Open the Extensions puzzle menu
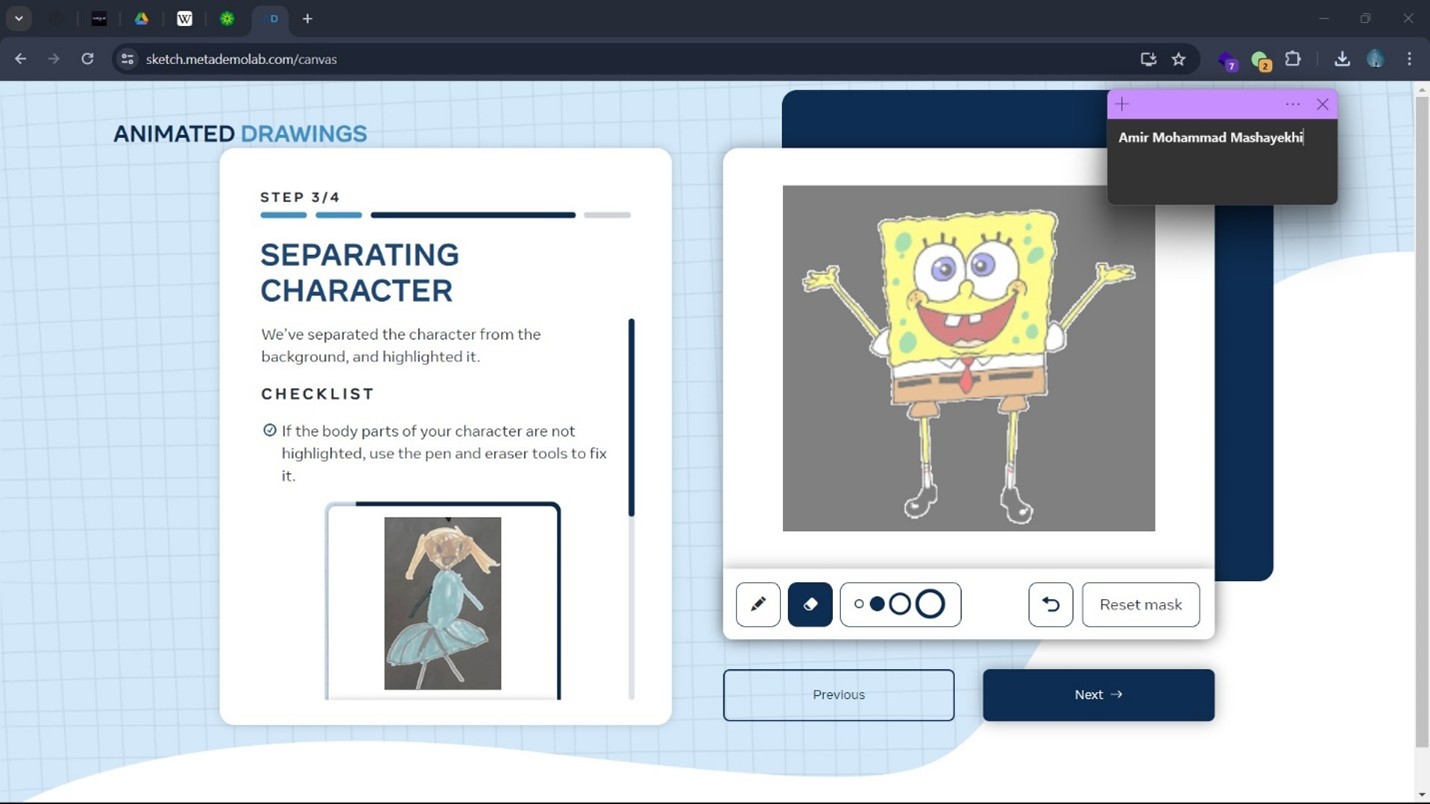The height and width of the screenshot is (804, 1430). point(1293,59)
